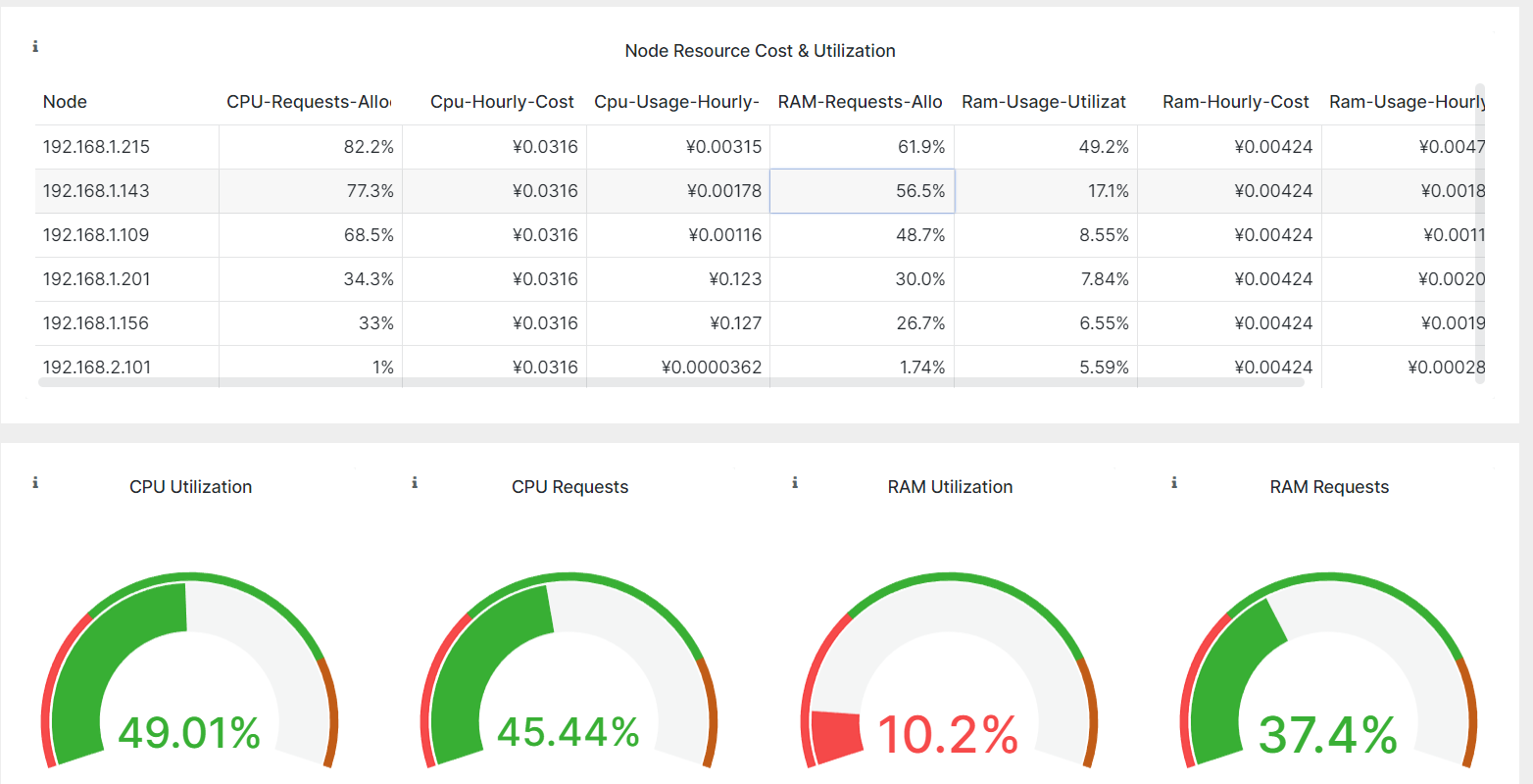Click the RAM Utilization gauge value 10.2%
The image size is (1533, 784).
[948, 735]
